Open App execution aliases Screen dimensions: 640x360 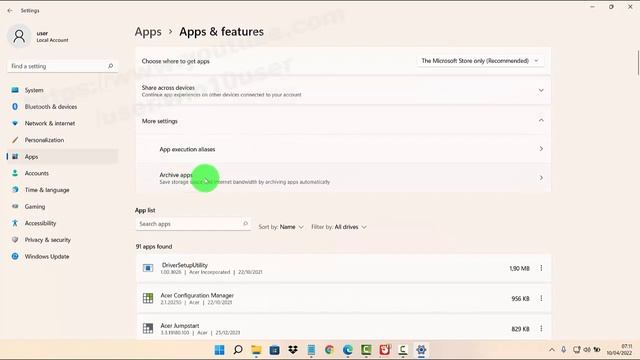[x=343, y=149]
